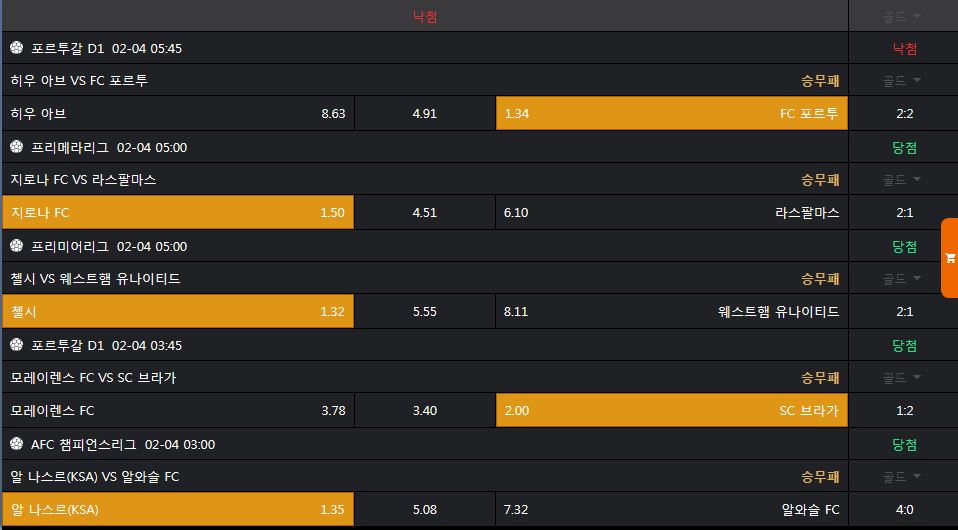The width and height of the screenshot is (958, 530).
Task: Select the FC 포르투 1.34 odds cell
Action: click(x=671, y=114)
